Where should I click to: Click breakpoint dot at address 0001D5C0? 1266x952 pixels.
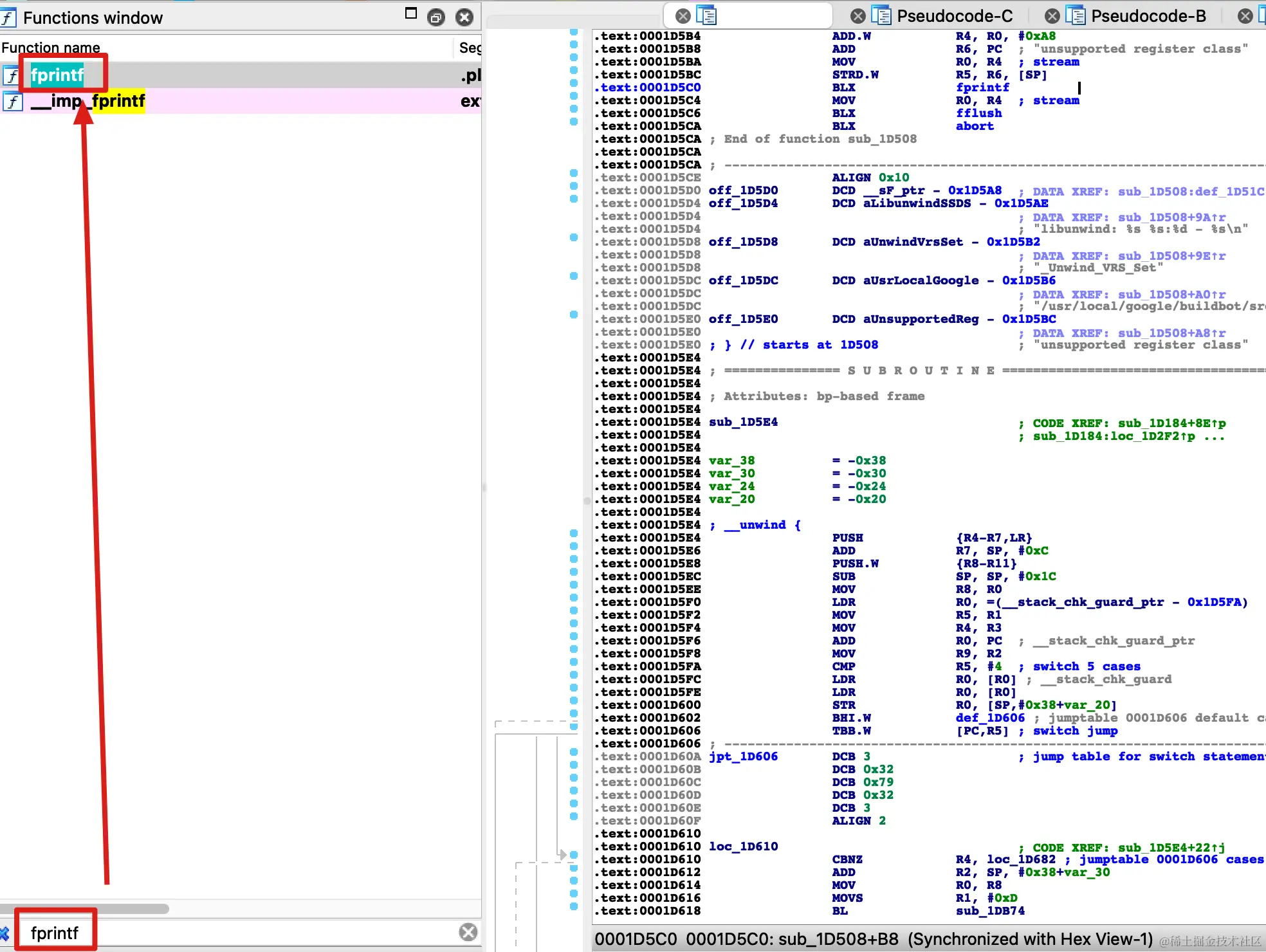[574, 83]
